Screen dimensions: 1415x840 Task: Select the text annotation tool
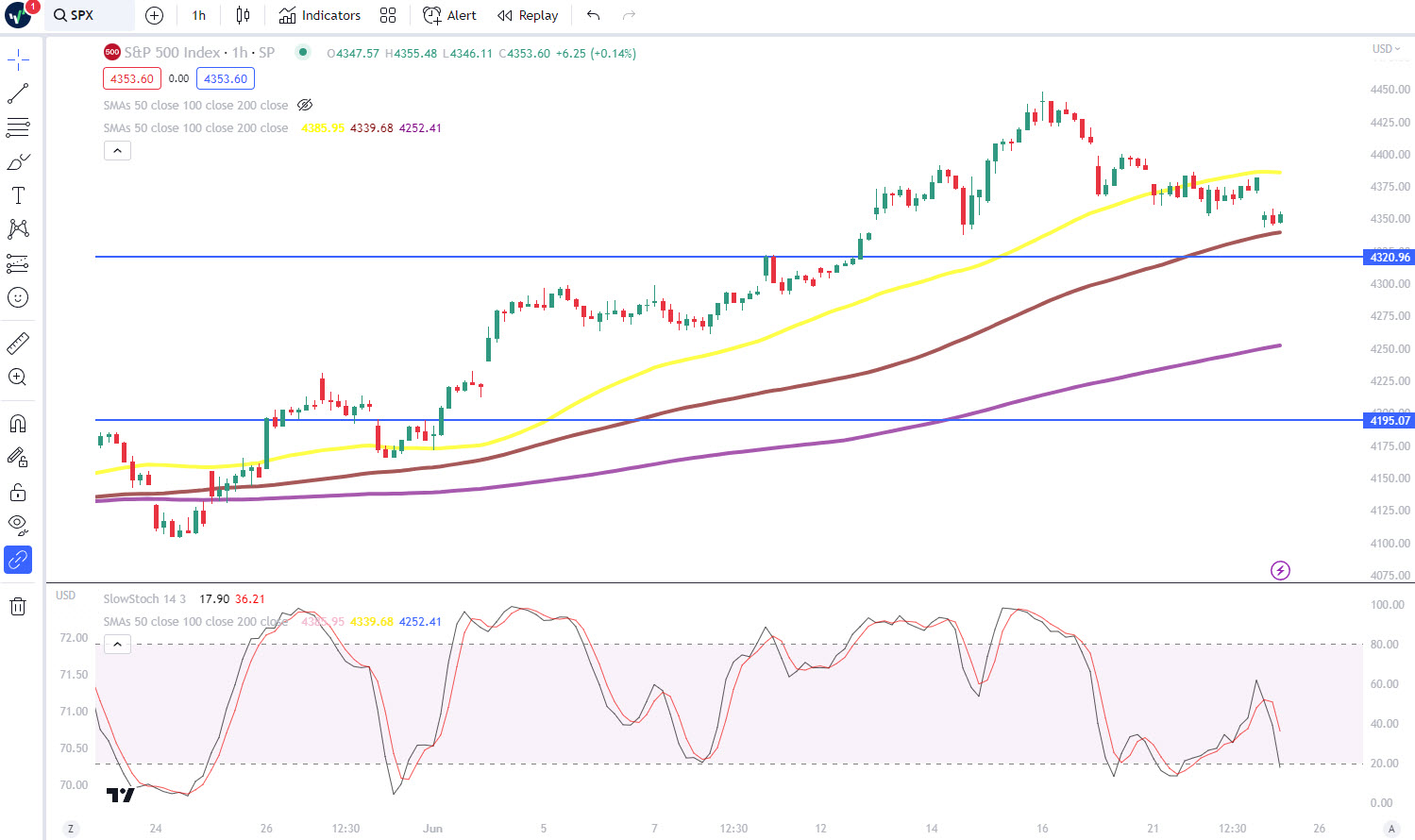18,195
